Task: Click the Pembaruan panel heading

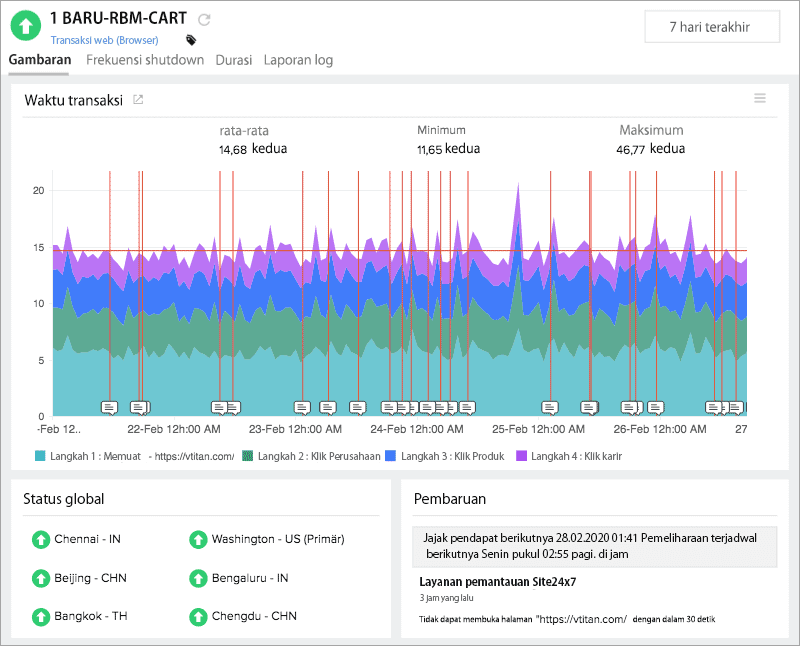Action: pyautogui.click(x=449, y=499)
